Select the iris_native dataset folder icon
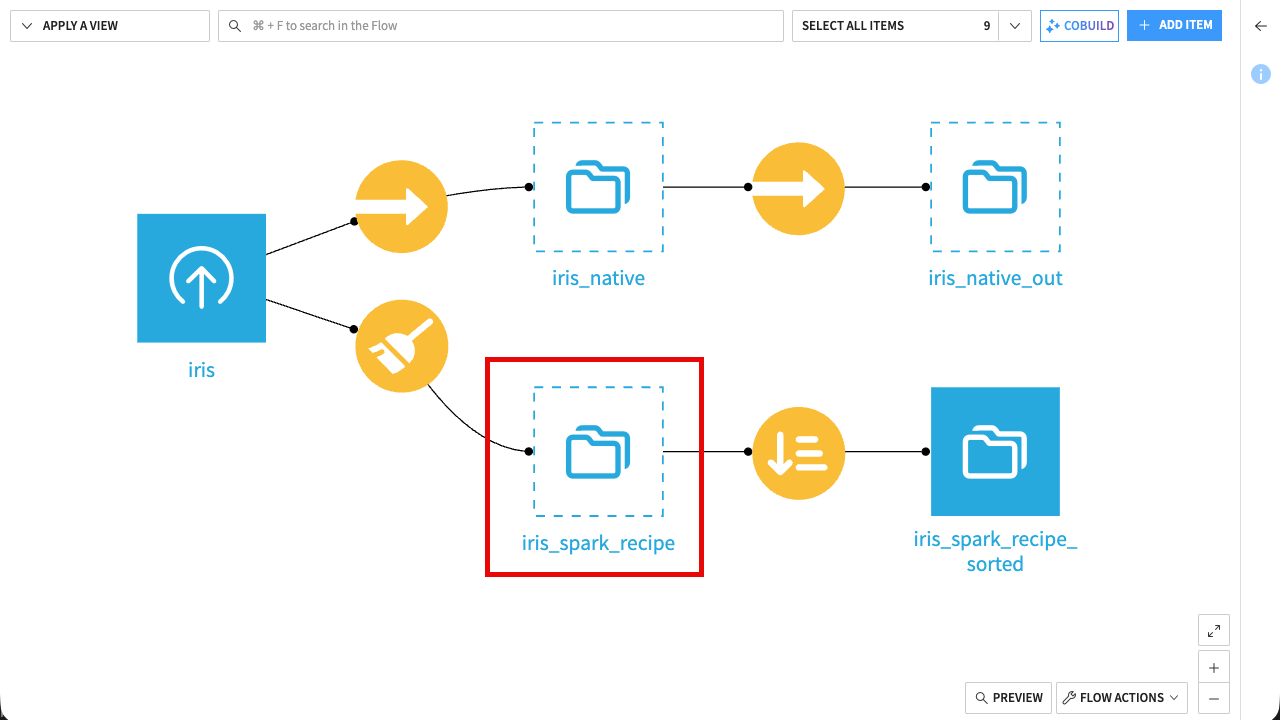Screen dimensions: 1280x720 tap(598, 187)
